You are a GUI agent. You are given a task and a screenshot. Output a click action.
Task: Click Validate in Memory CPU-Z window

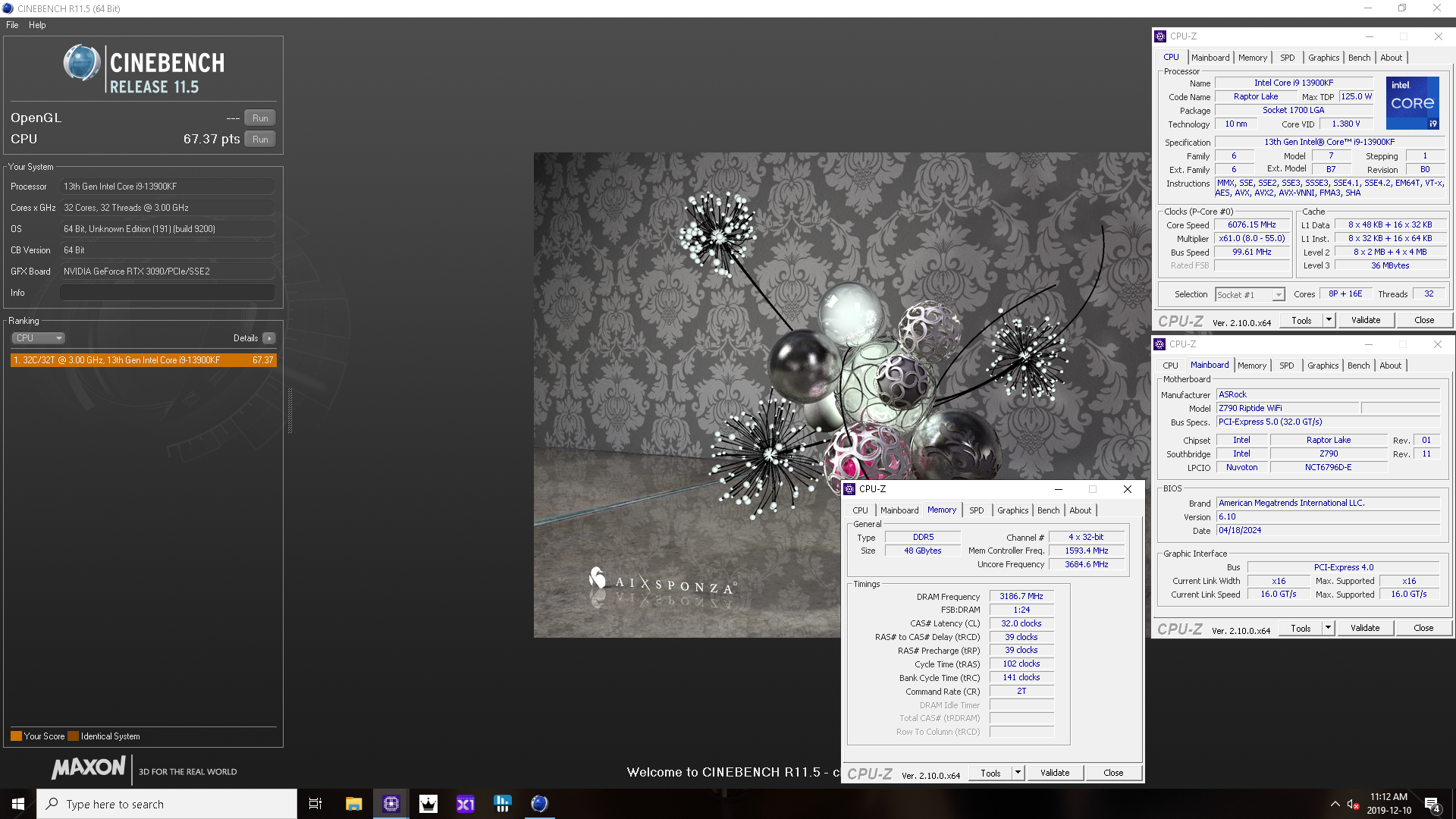click(x=1055, y=773)
